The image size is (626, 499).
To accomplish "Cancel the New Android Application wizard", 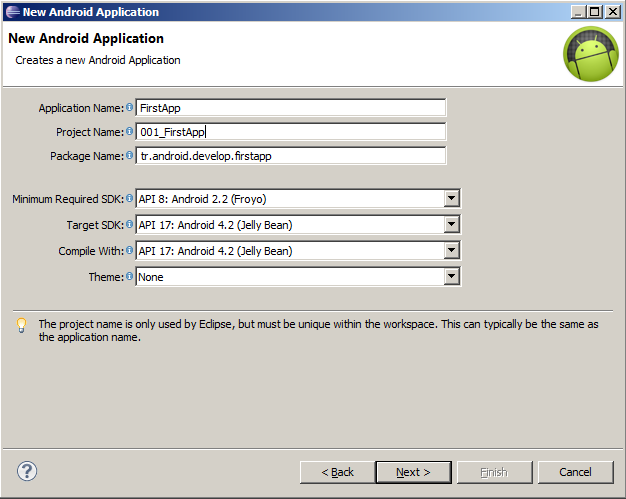I will (575, 472).
